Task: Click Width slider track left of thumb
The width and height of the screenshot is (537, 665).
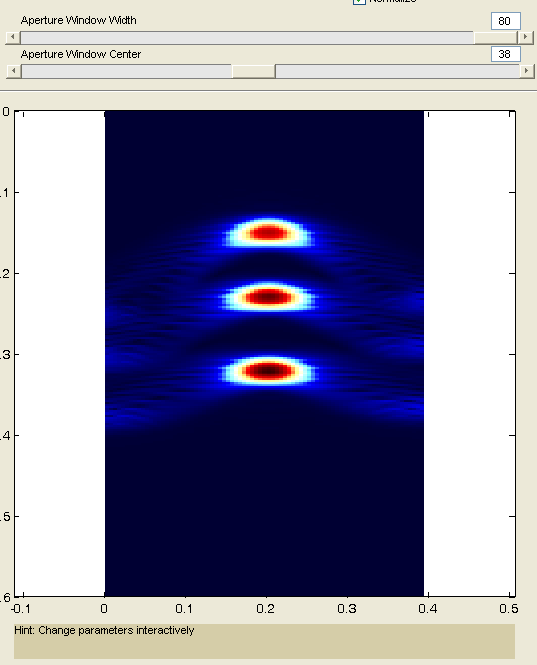Action: click(x=247, y=37)
